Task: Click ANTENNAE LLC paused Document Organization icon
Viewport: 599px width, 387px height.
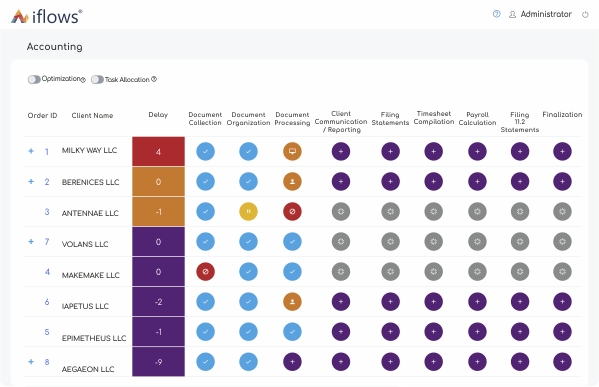Action: (248, 211)
